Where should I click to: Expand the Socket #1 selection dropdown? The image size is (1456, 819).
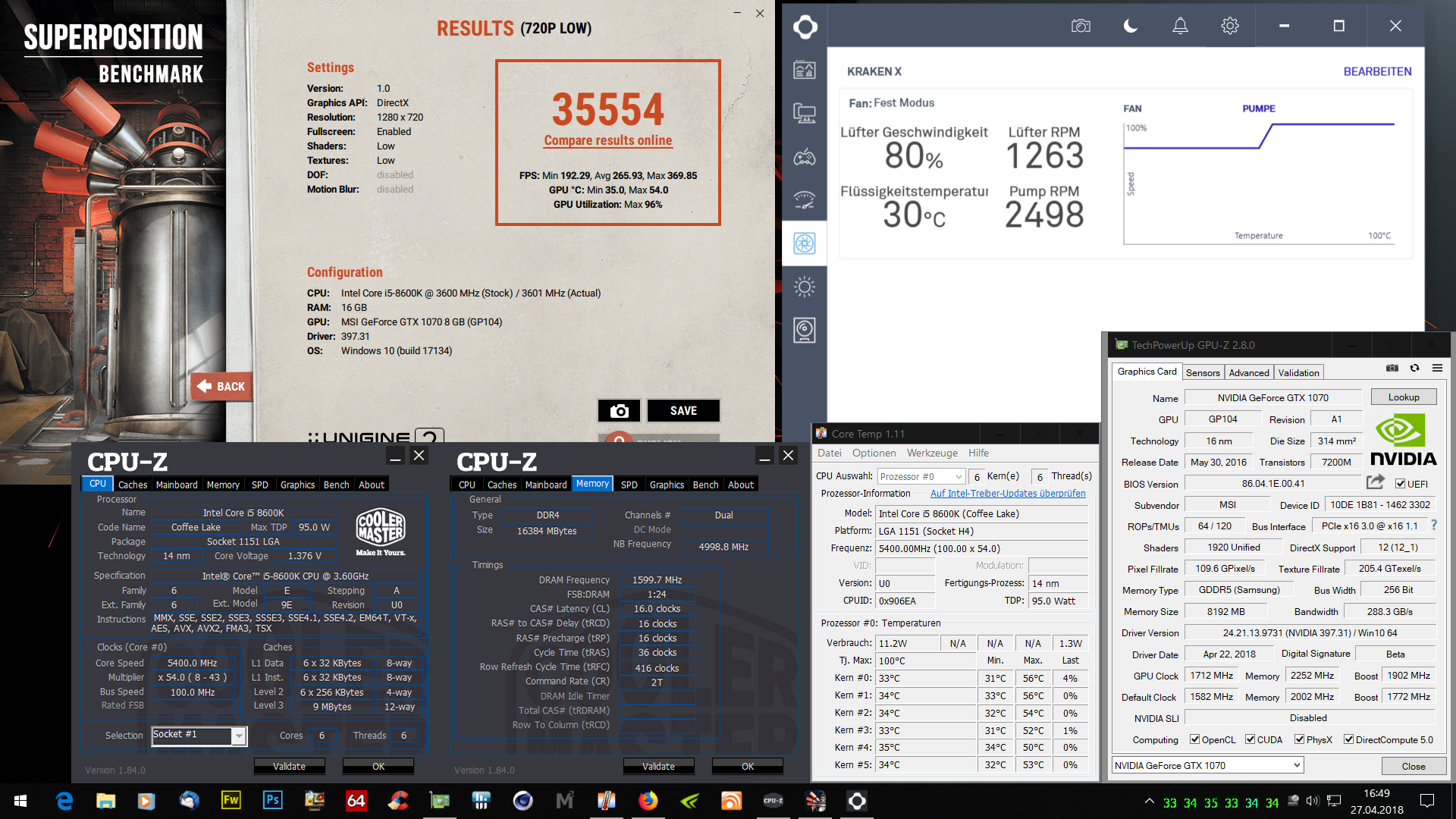click(239, 736)
